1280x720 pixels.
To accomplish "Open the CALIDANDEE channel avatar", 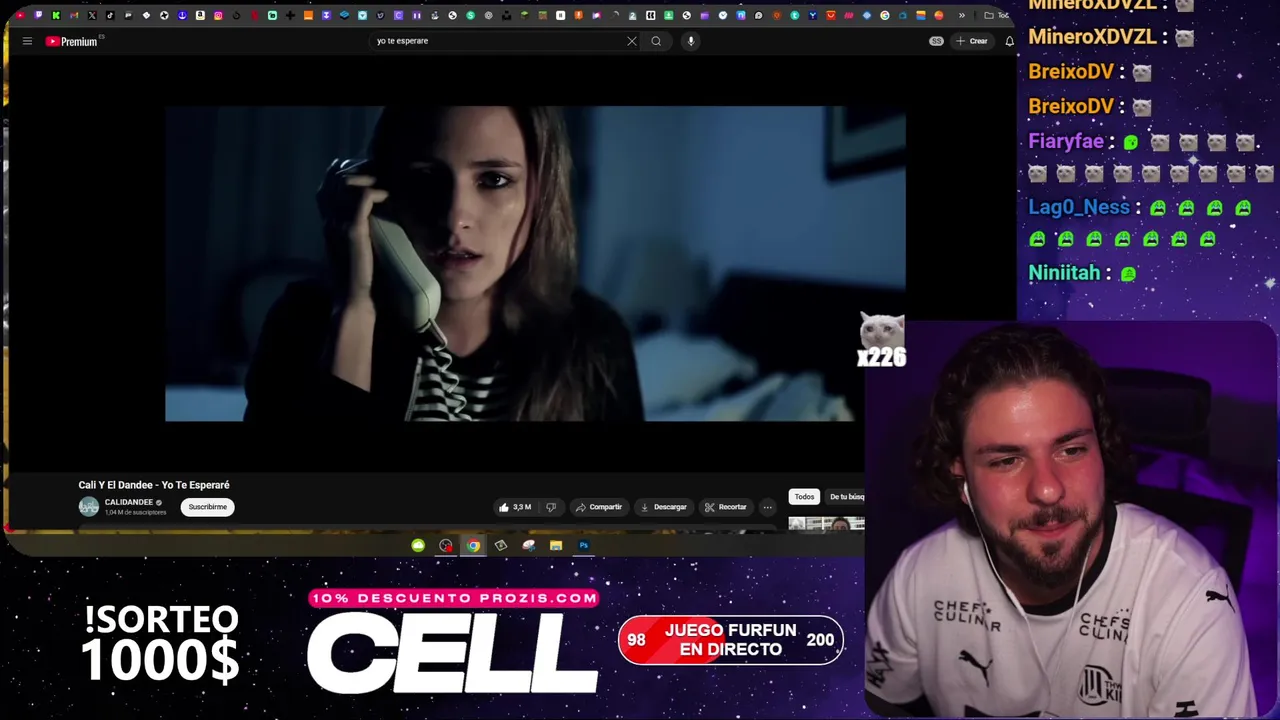I will (x=89, y=506).
